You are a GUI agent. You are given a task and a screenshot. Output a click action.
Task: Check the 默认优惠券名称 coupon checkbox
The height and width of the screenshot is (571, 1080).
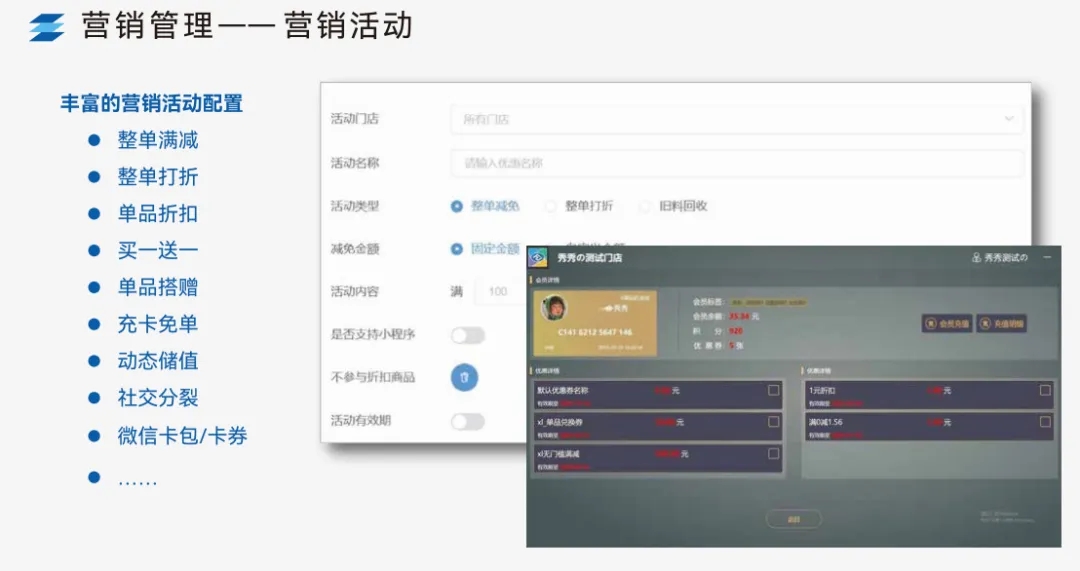[x=773, y=390]
